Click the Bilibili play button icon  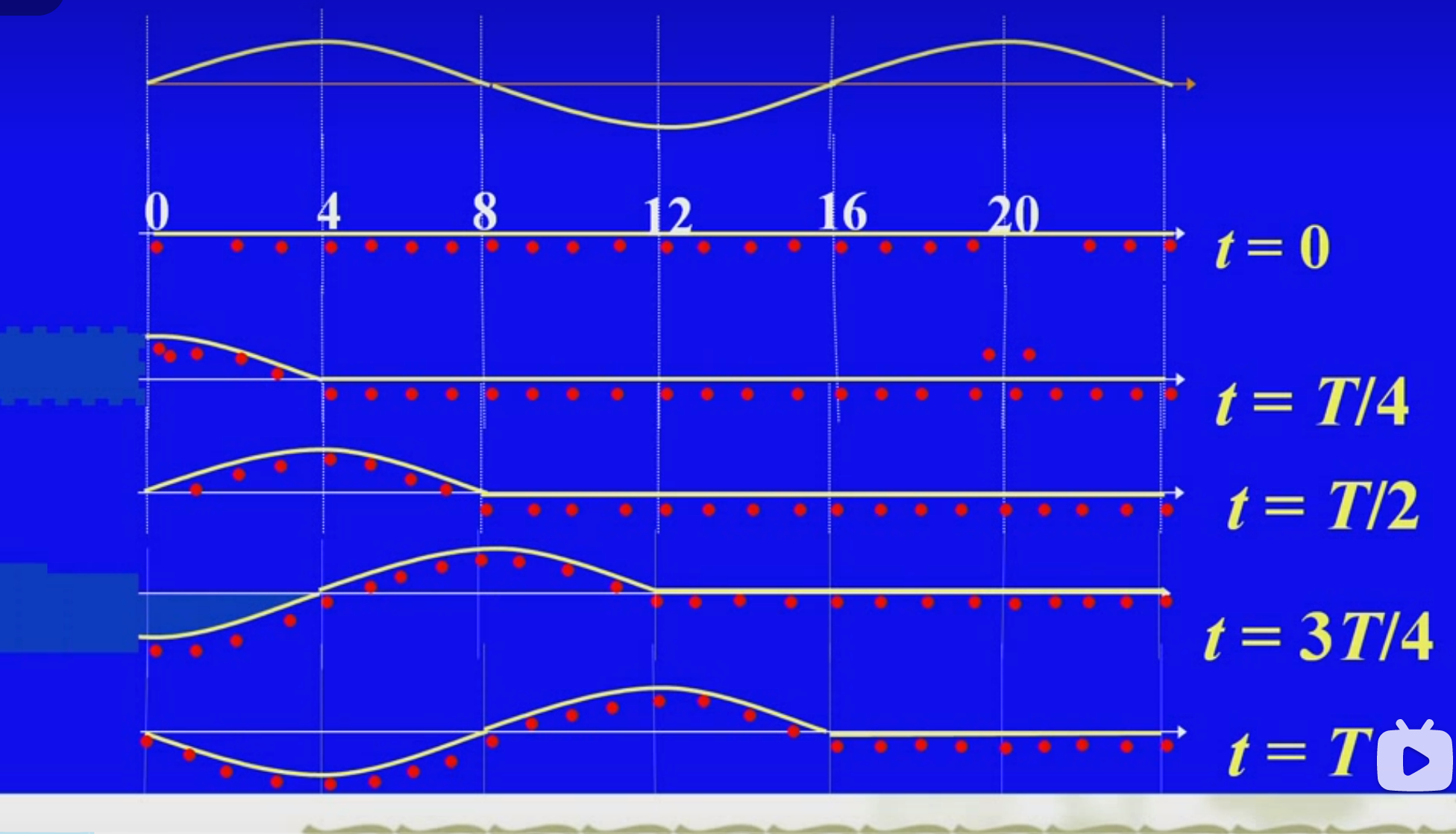1414,759
